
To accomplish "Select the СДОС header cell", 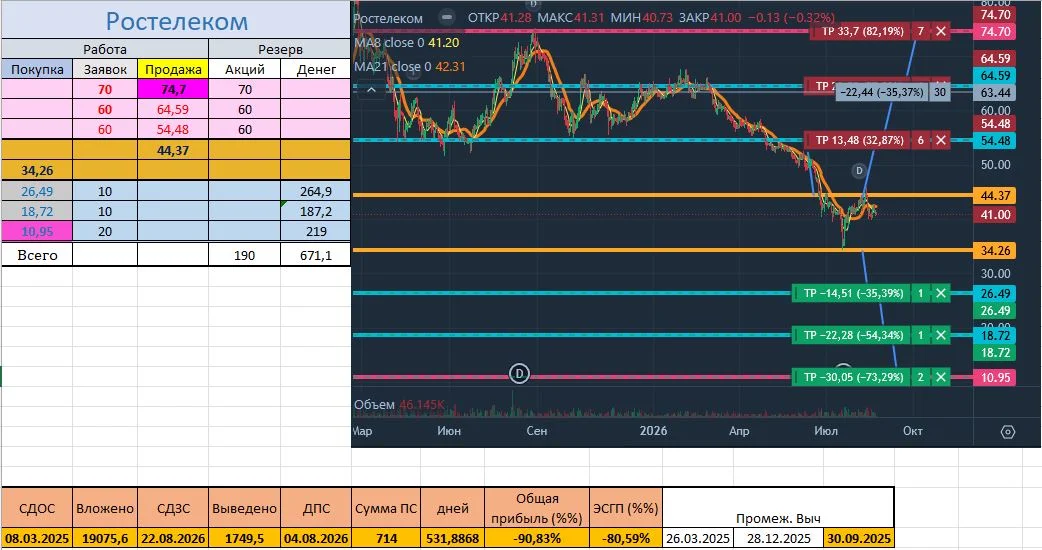I will pyautogui.click(x=37, y=508).
